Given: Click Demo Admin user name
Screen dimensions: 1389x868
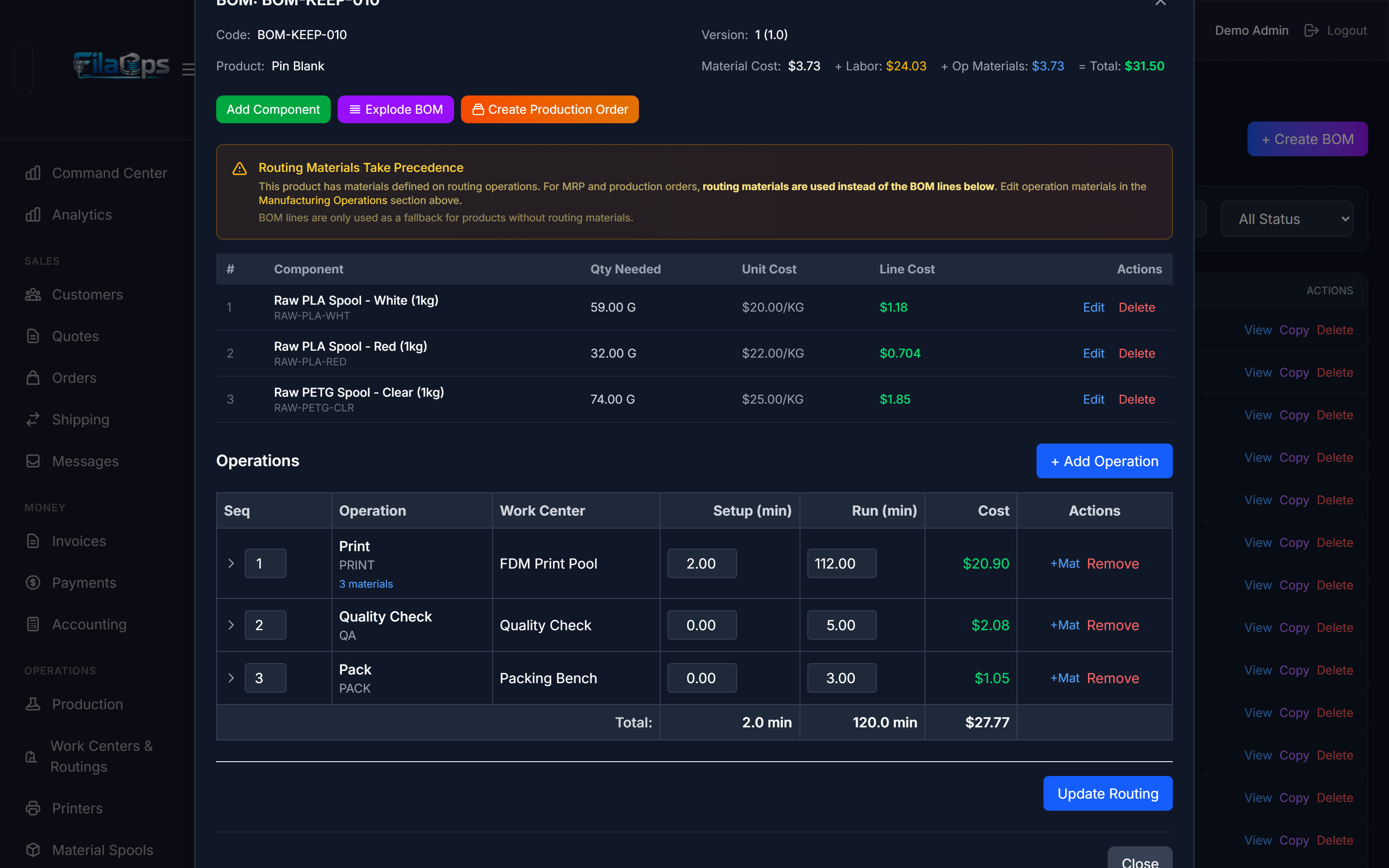Looking at the screenshot, I should pos(1251,30).
